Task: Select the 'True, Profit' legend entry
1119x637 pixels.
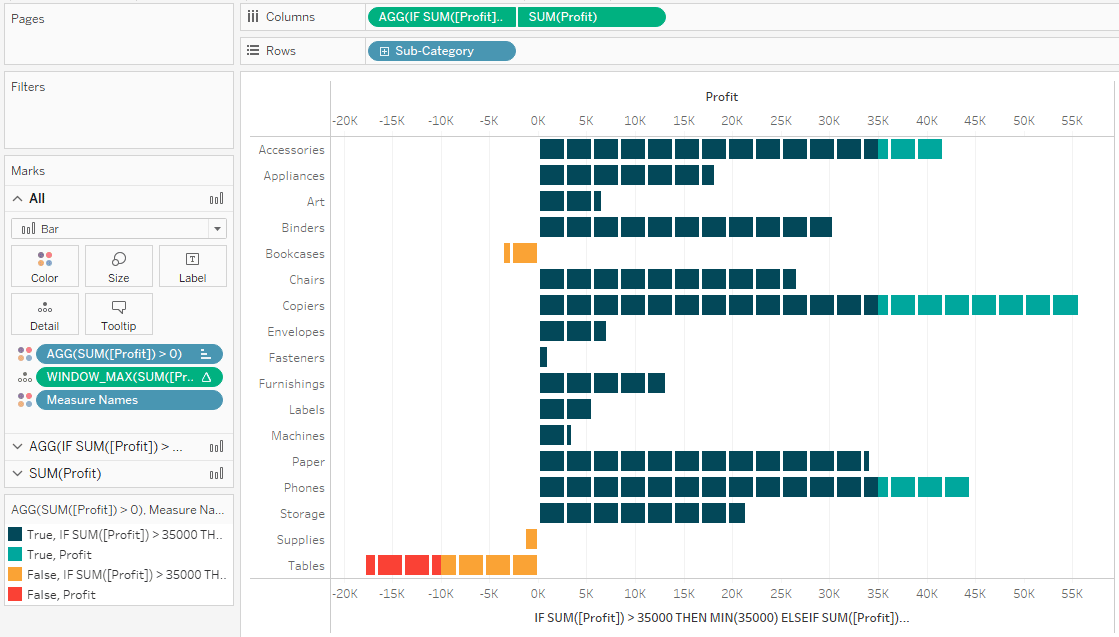Action: 61,555
